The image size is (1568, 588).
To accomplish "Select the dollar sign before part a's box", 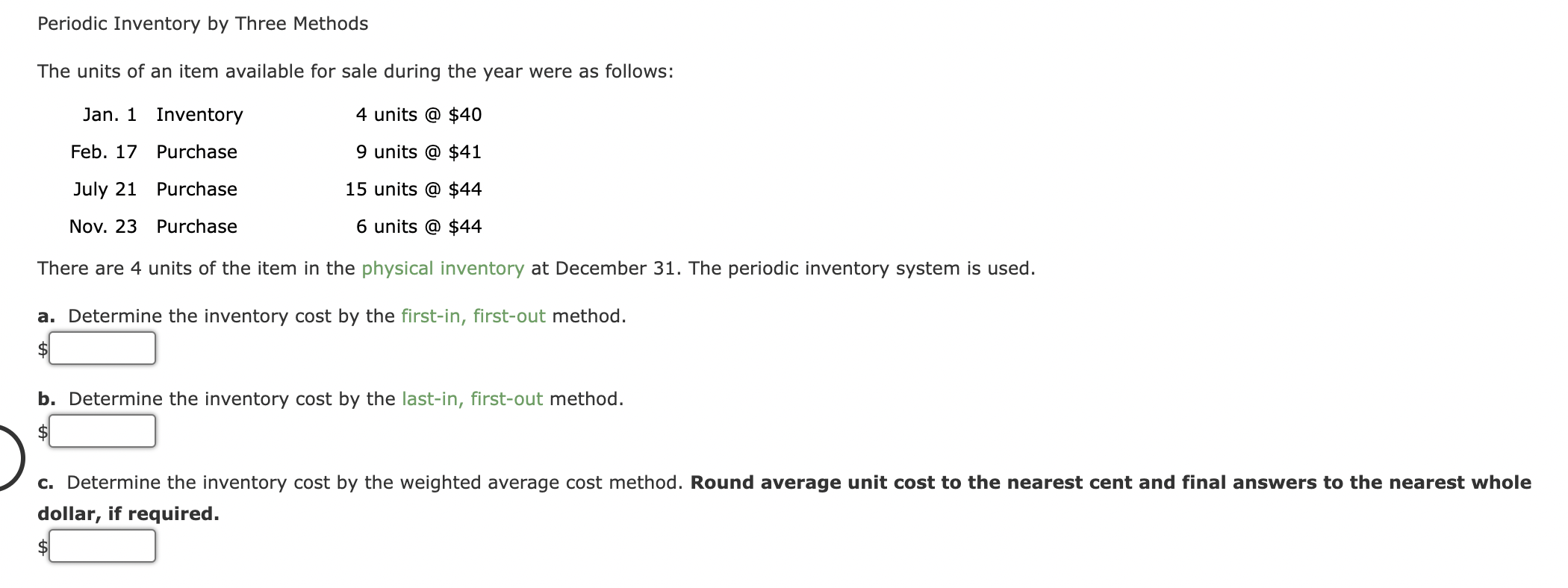I will coord(42,347).
